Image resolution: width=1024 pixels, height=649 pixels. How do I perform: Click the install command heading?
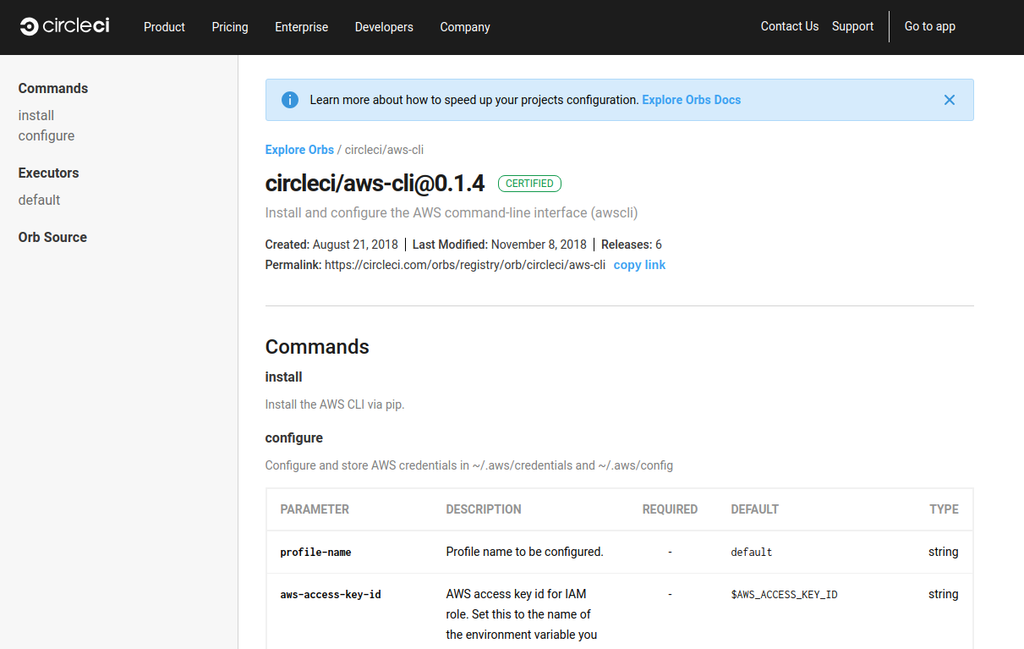(283, 377)
